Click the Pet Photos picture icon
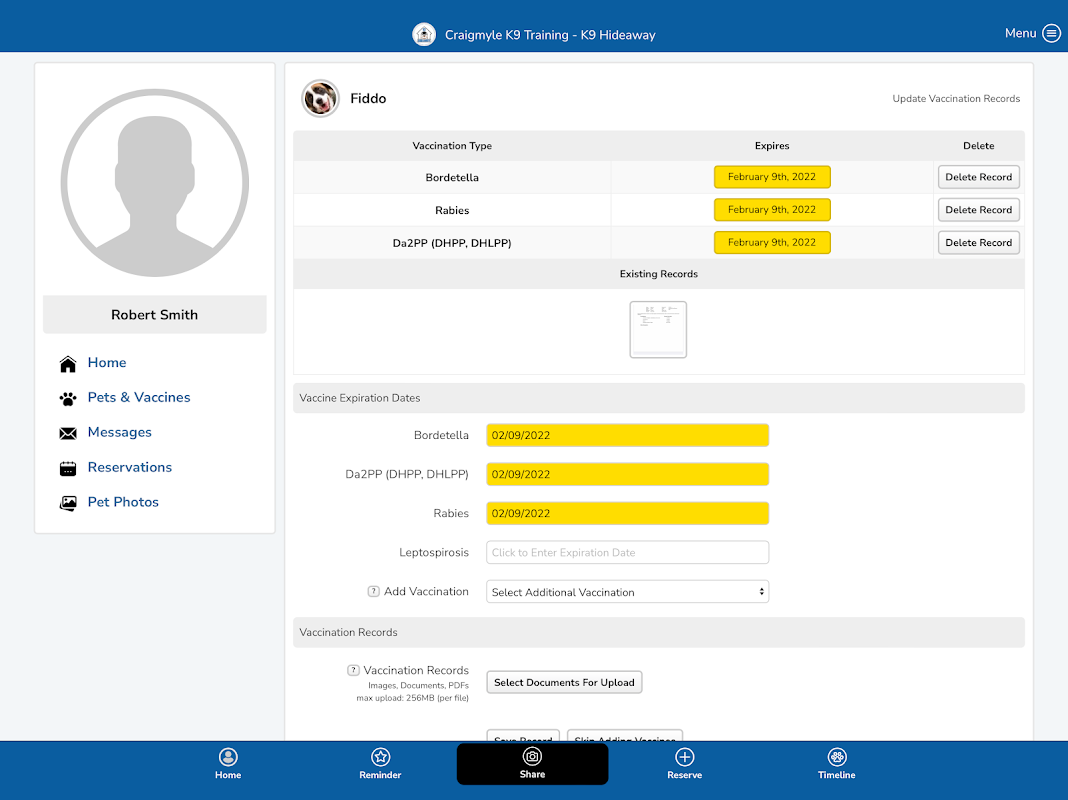The image size is (1068, 800). tap(68, 503)
